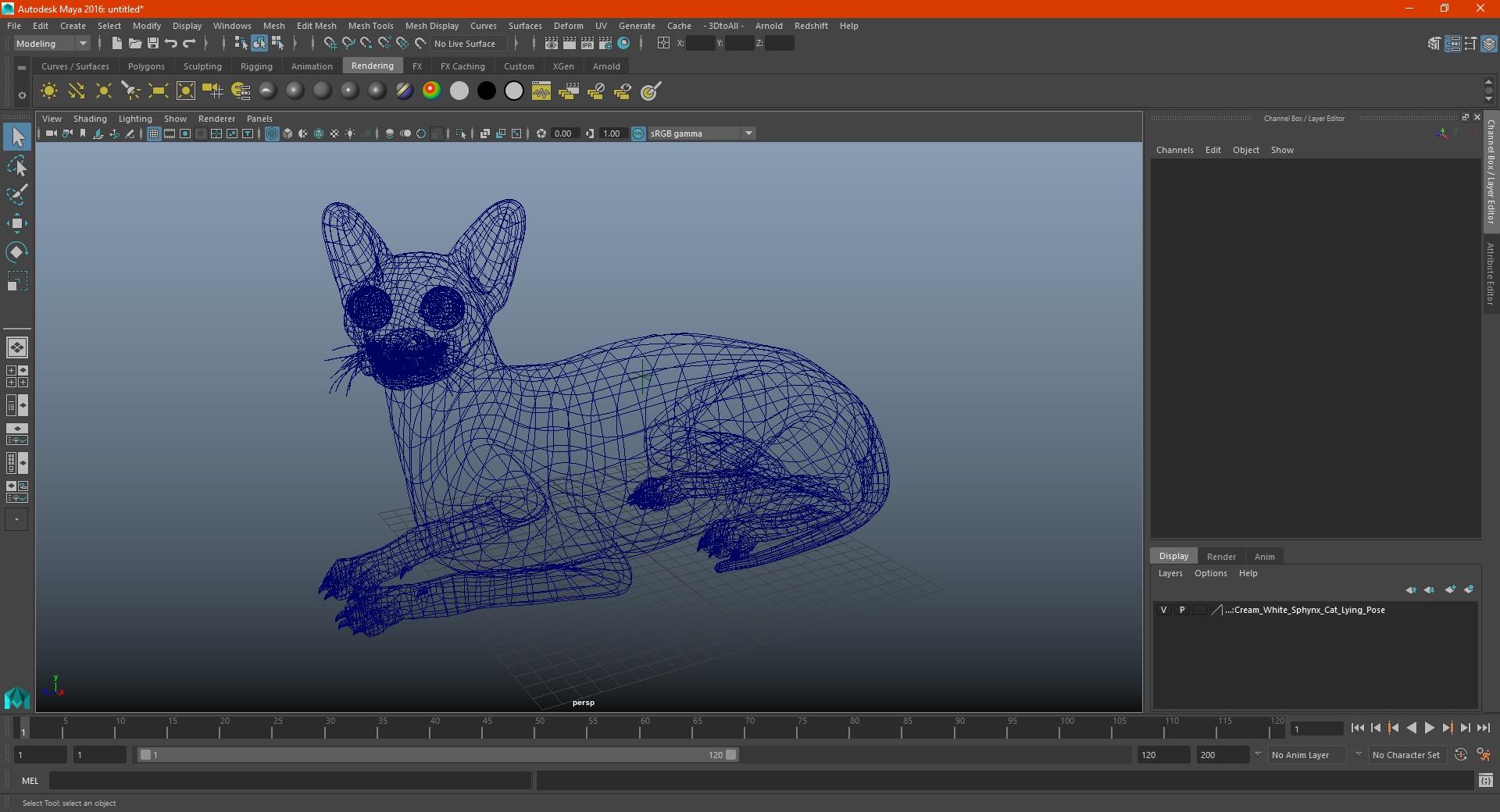This screenshot has height=812, width=1500.
Task: Toggle the auto keyframe button
Action: (1460, 754)
